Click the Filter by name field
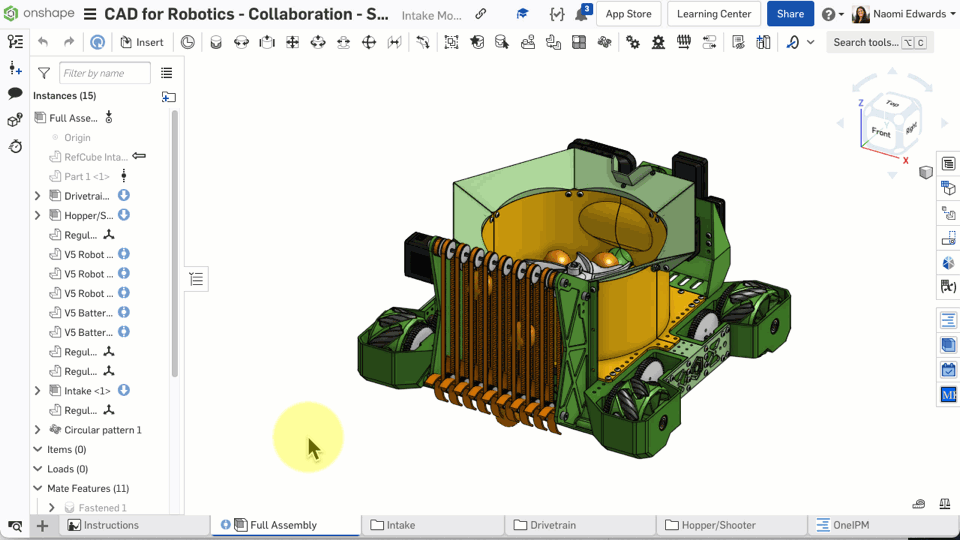The width and height of the screenshot is (960, 540). (x=105, y=73)
